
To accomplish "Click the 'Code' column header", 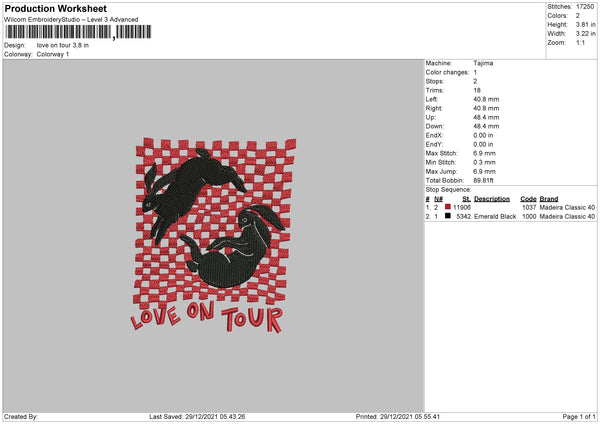I will coord(528,199).
